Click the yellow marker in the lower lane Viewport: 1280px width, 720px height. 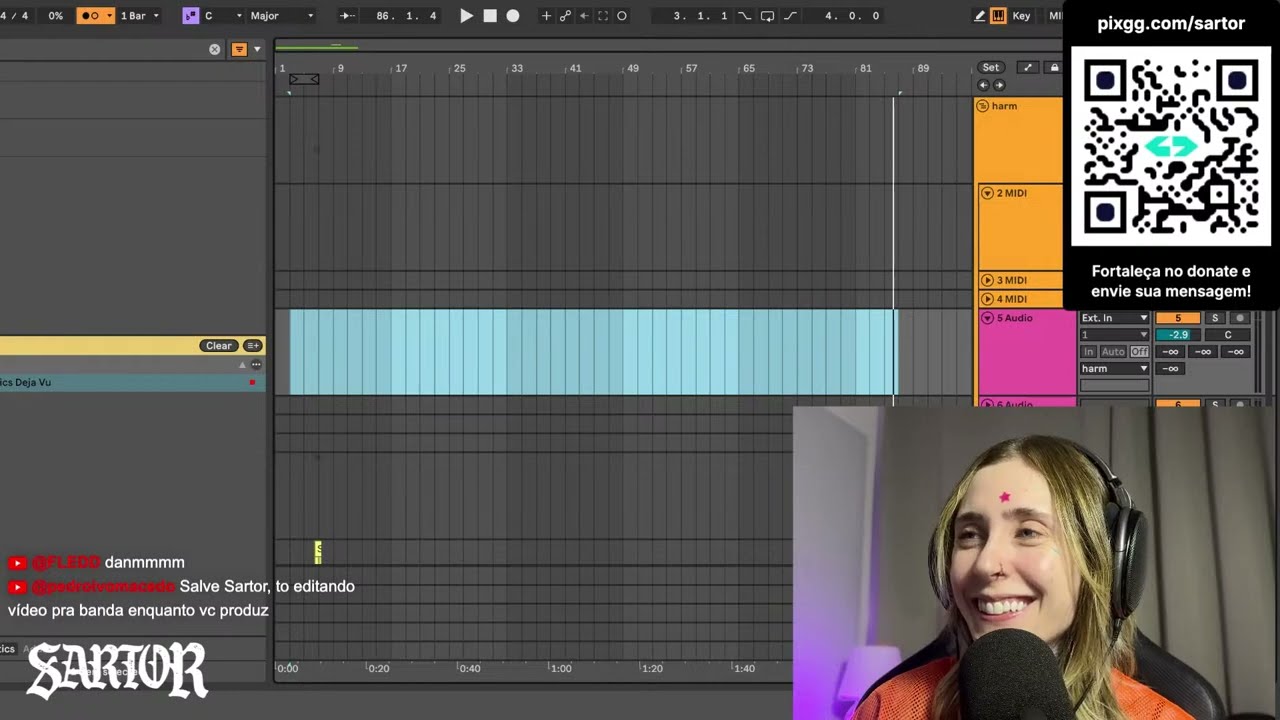tap(318, 551)
